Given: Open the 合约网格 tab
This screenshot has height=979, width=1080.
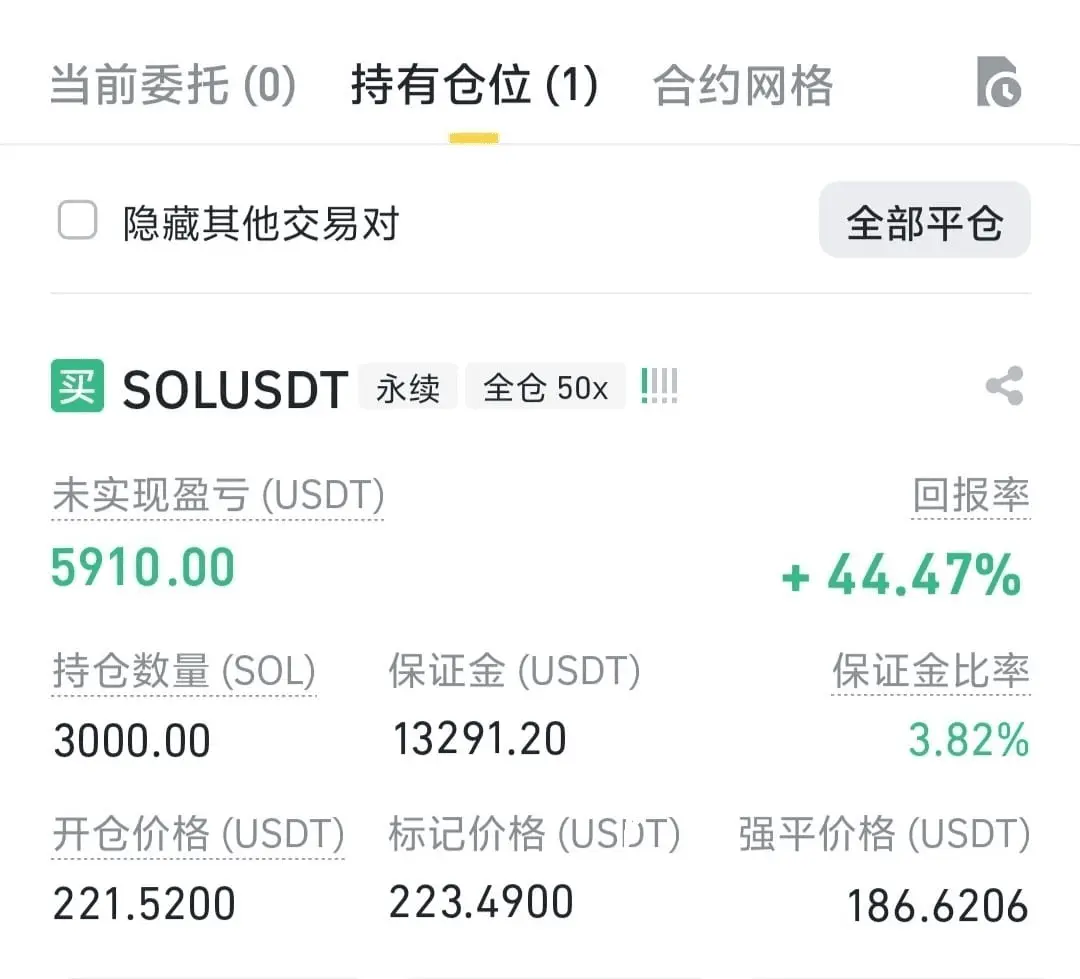Looking at the screenshot, I should [742, 85].
